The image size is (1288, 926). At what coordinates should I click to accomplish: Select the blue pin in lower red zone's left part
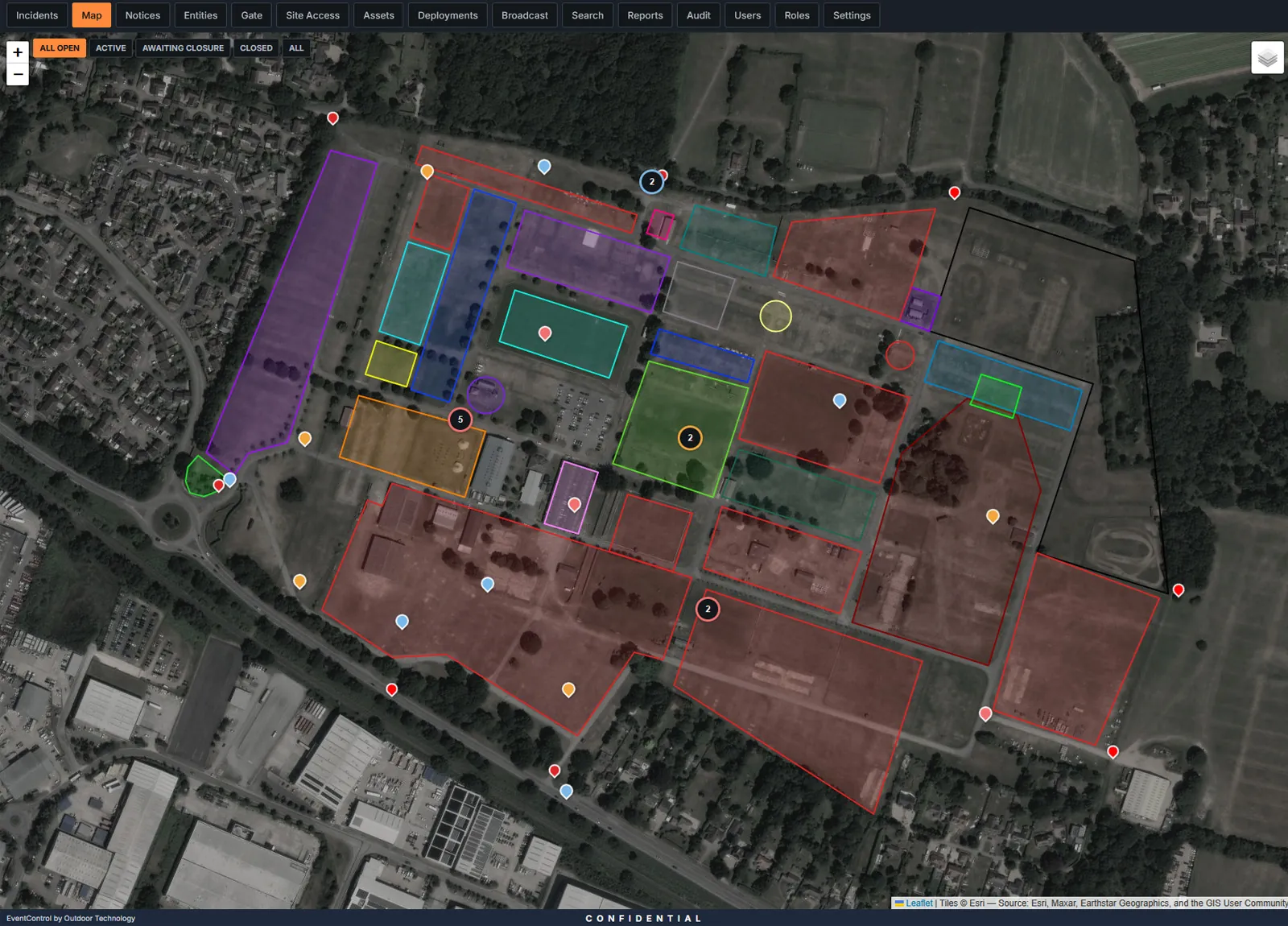coord(402,622)
